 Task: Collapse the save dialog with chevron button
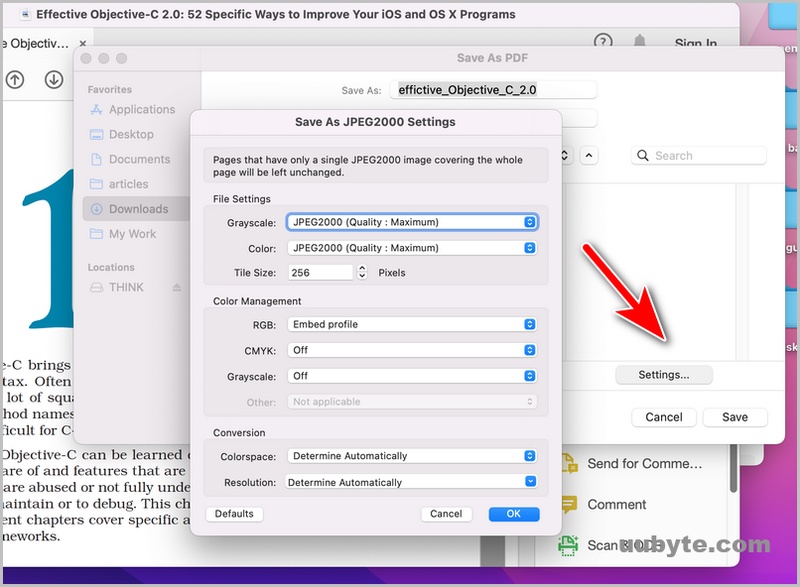pos(589,156)
